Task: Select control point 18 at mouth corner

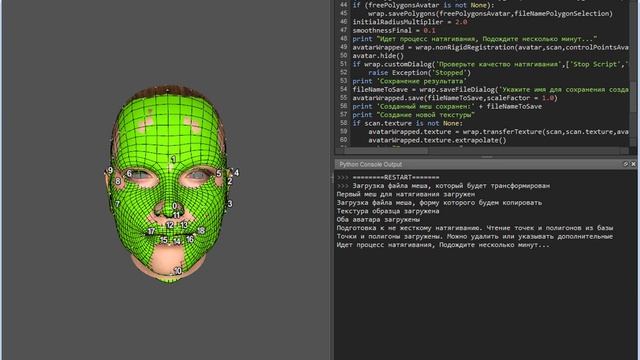Action: [201, 231]
